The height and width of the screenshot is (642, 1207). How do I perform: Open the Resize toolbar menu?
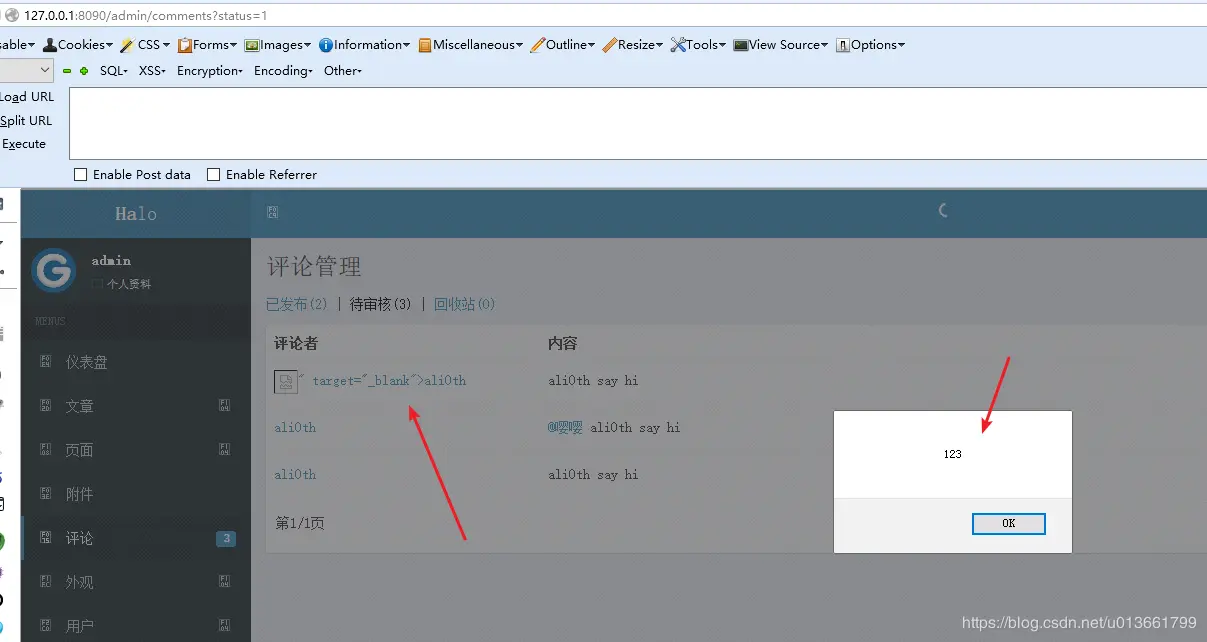(x=633, y=45)
